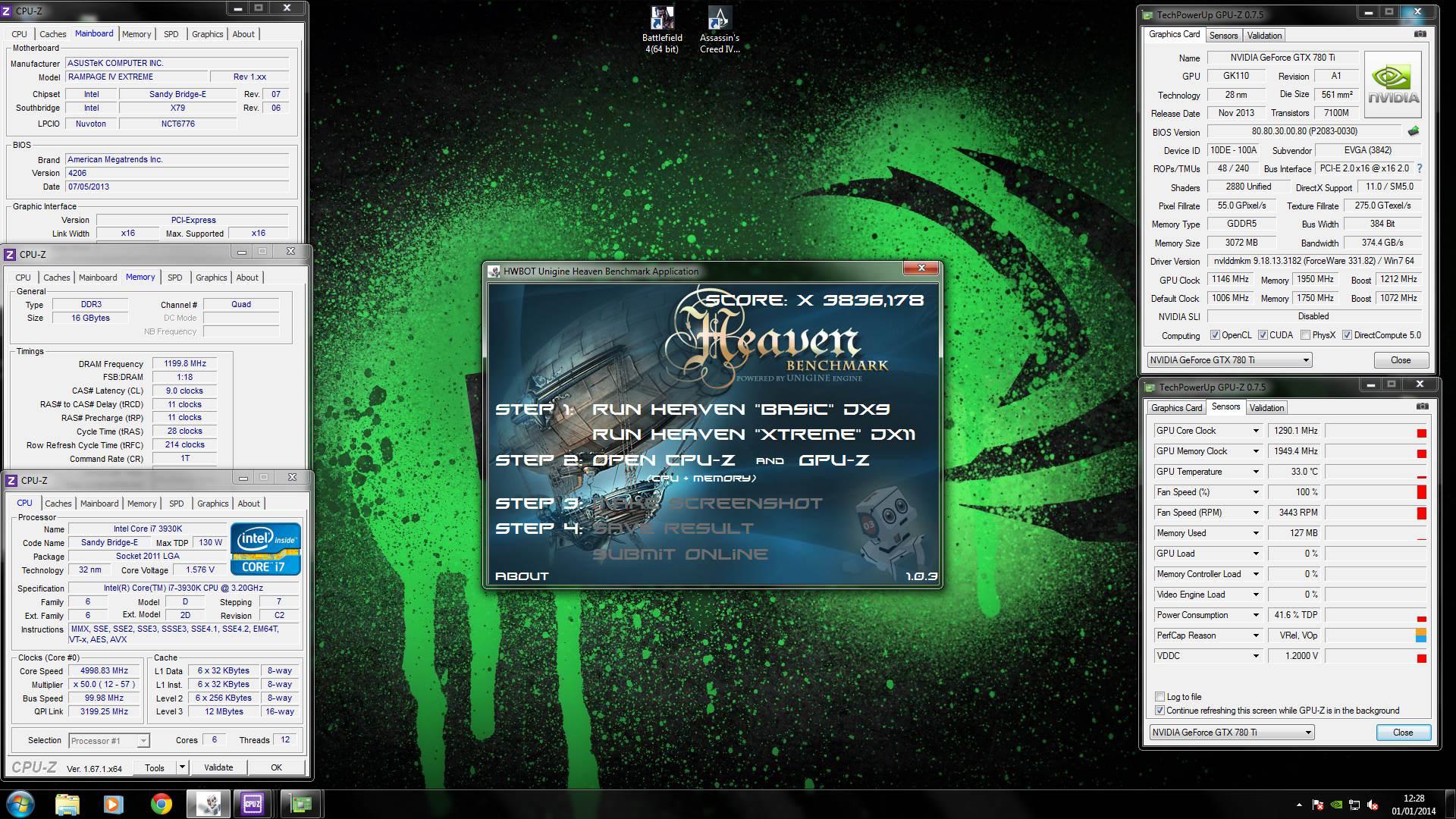Expand GPU Core Clock sensor dropdown
The width and height of the screenshot is (1456, 819).
coord(1255,431)
